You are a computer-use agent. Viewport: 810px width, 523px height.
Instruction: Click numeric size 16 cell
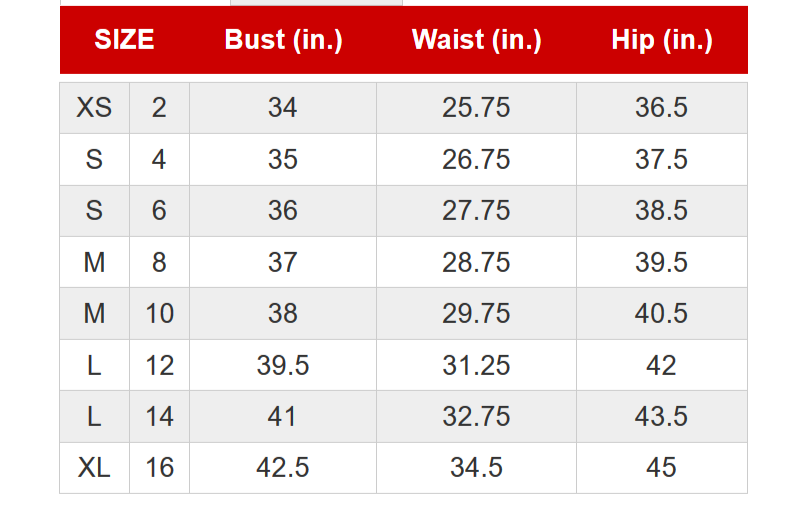pyautogui.click(x=159, y=468)
